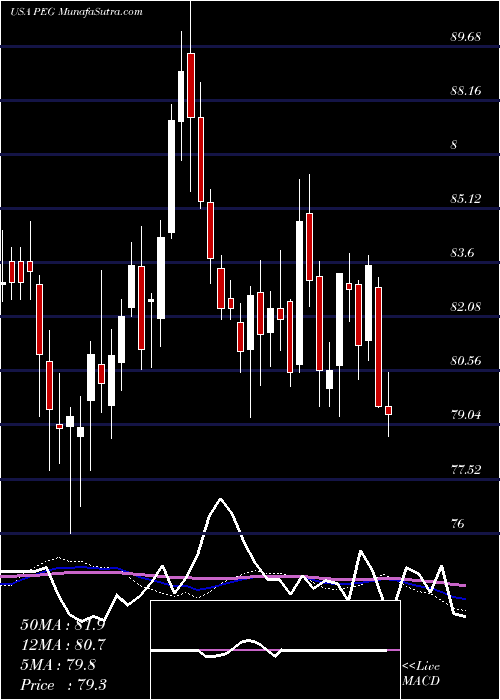The image size is (500, 700).
Task: Click the 77.52 price axis label
Action: (x=465, y=469)
